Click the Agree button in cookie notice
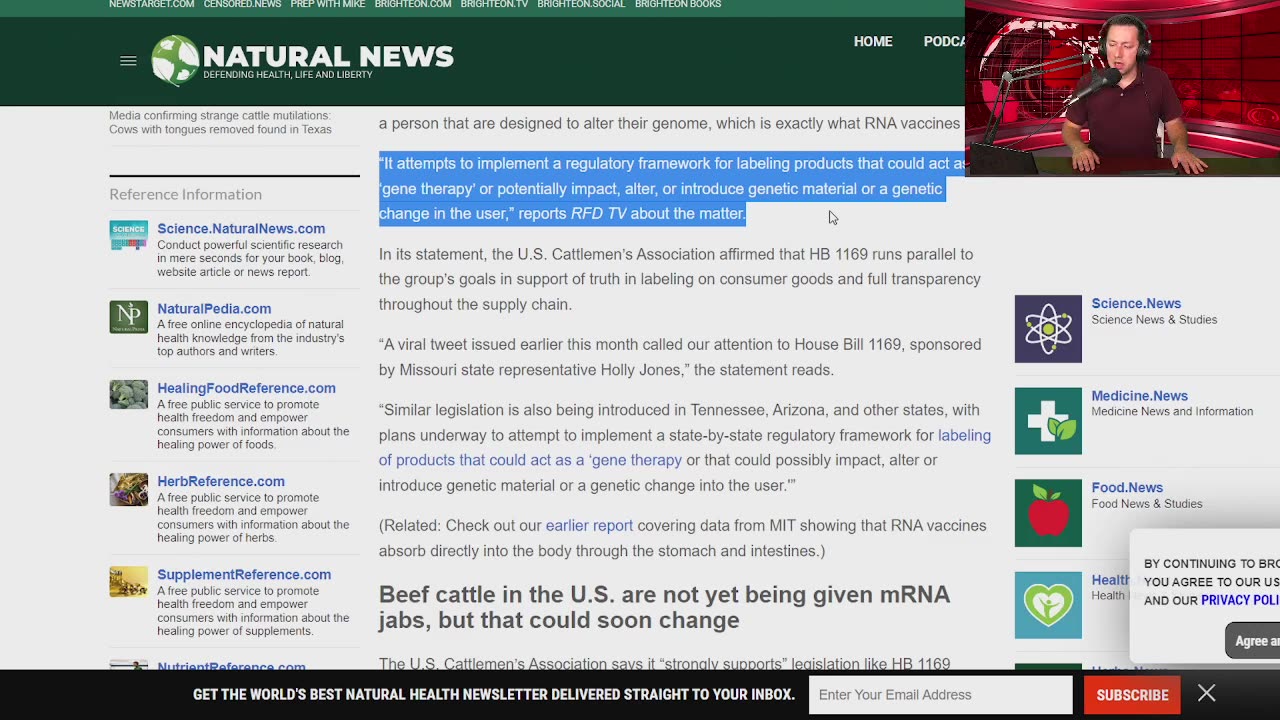The image size is (1280, 720). 1253,641
